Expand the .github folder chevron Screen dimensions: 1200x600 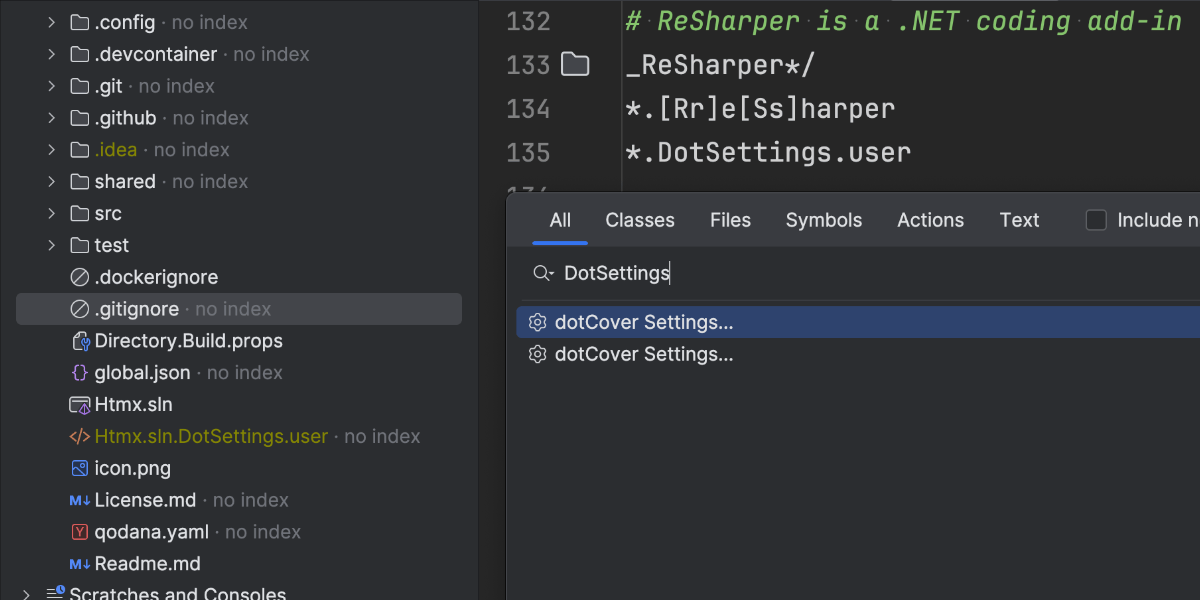(x=51, y=118)
